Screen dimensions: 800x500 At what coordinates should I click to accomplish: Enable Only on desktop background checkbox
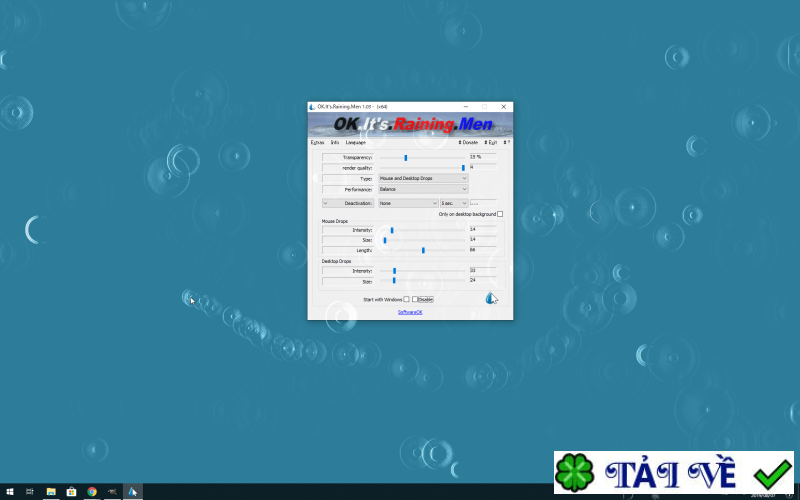tap(500, 214)
